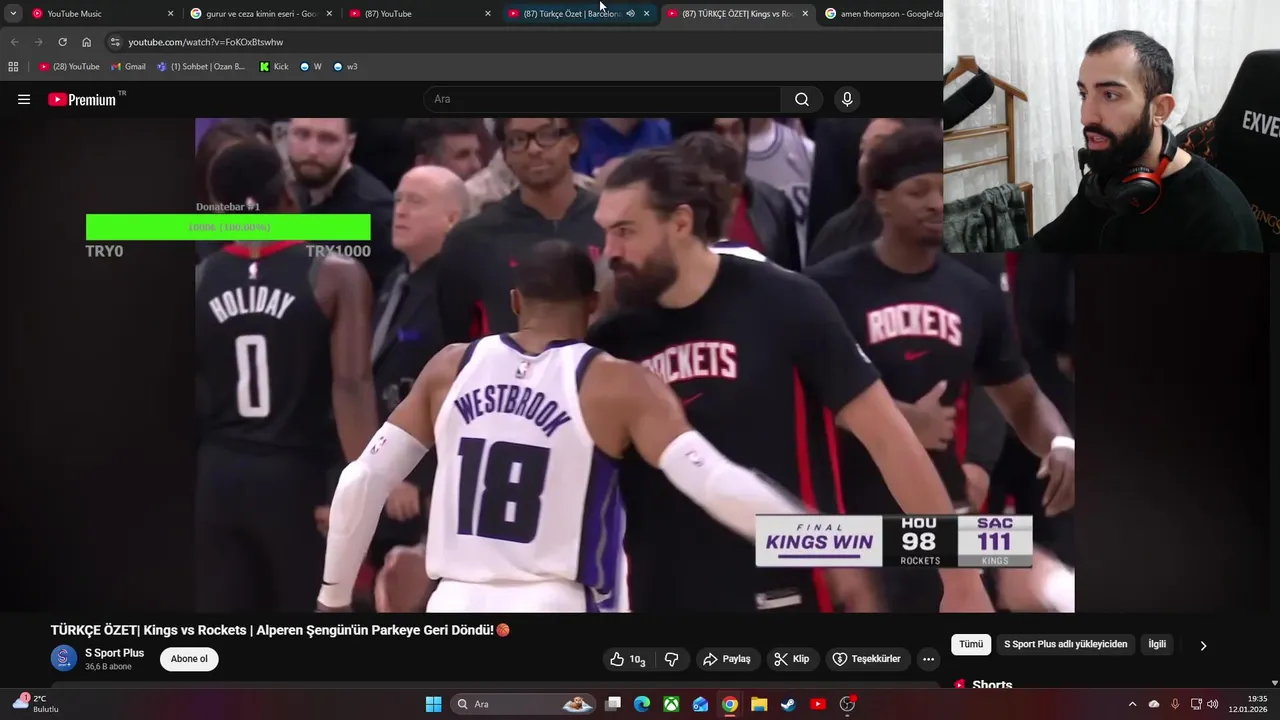Open the Chrome home page button
Screen dimensions: 1280x720
coord(86,42)
